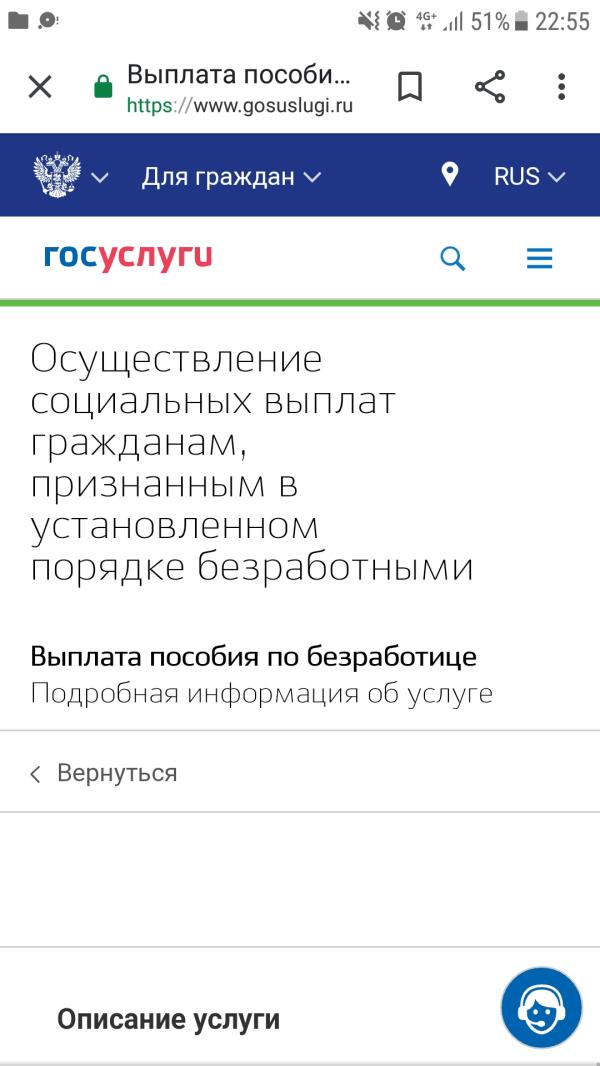
Task: Tap the Russian coat of arms emblem
Action: point(55,177)
